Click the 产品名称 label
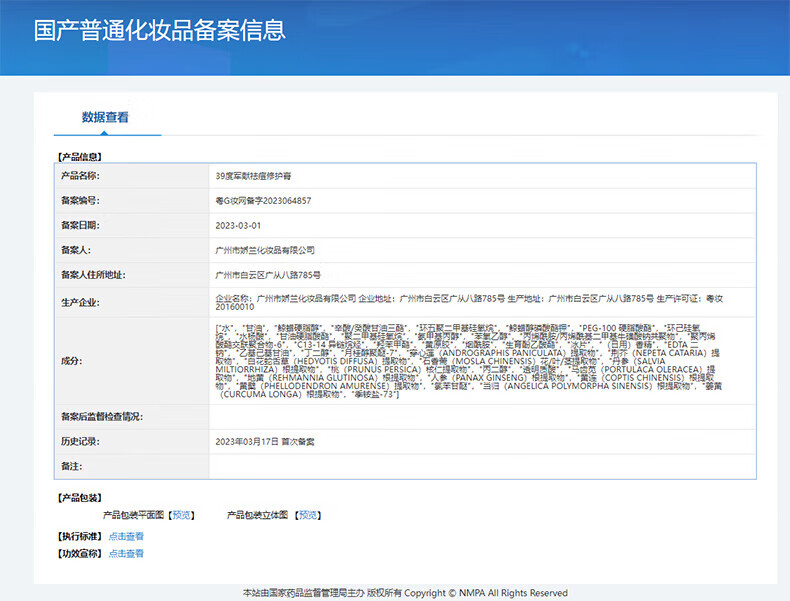The image size is (790, 601). (x=81, y=176)
